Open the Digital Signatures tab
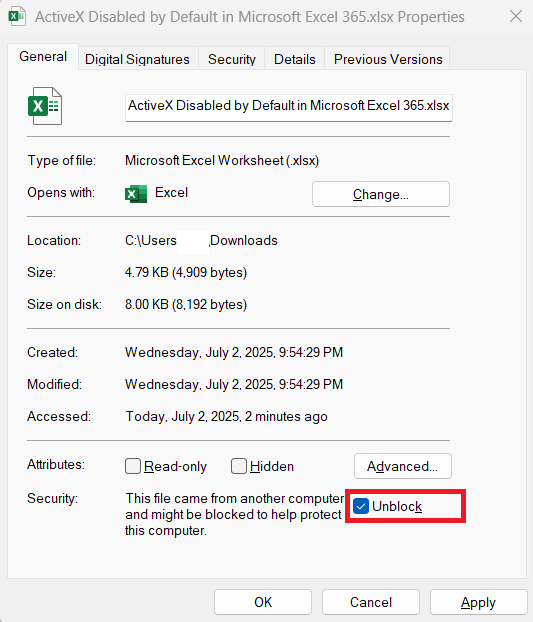Screen dimensions: 533x622 tap(137, 59)
